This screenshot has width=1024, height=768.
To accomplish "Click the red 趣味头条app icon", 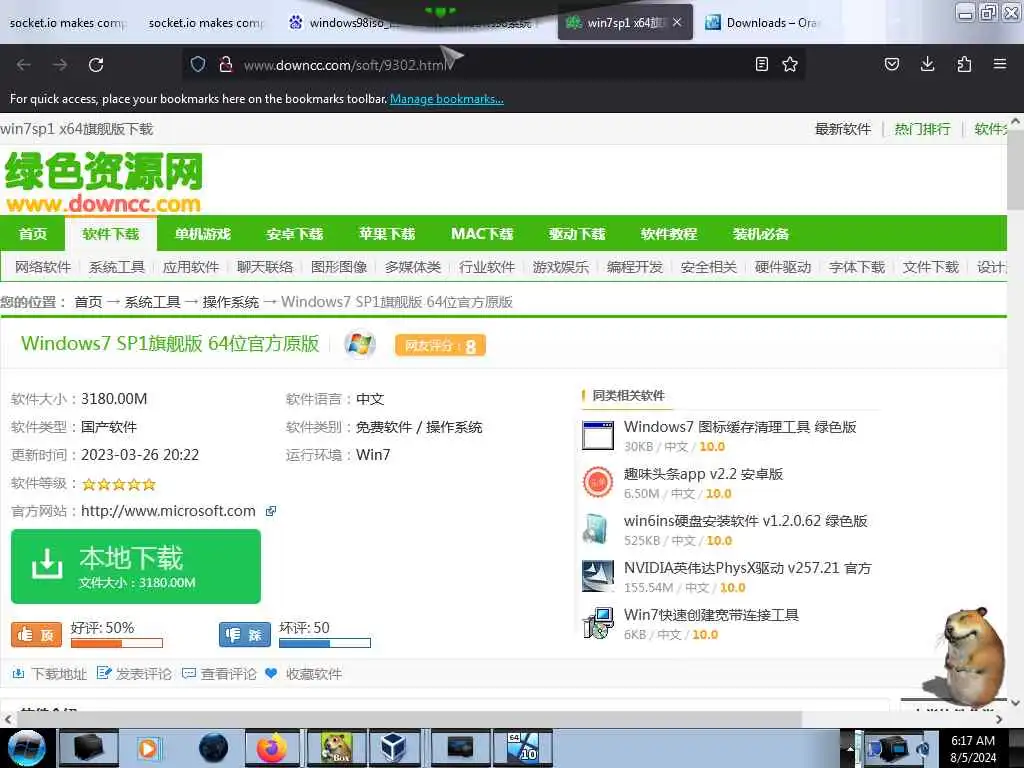I will coord(598,483).
